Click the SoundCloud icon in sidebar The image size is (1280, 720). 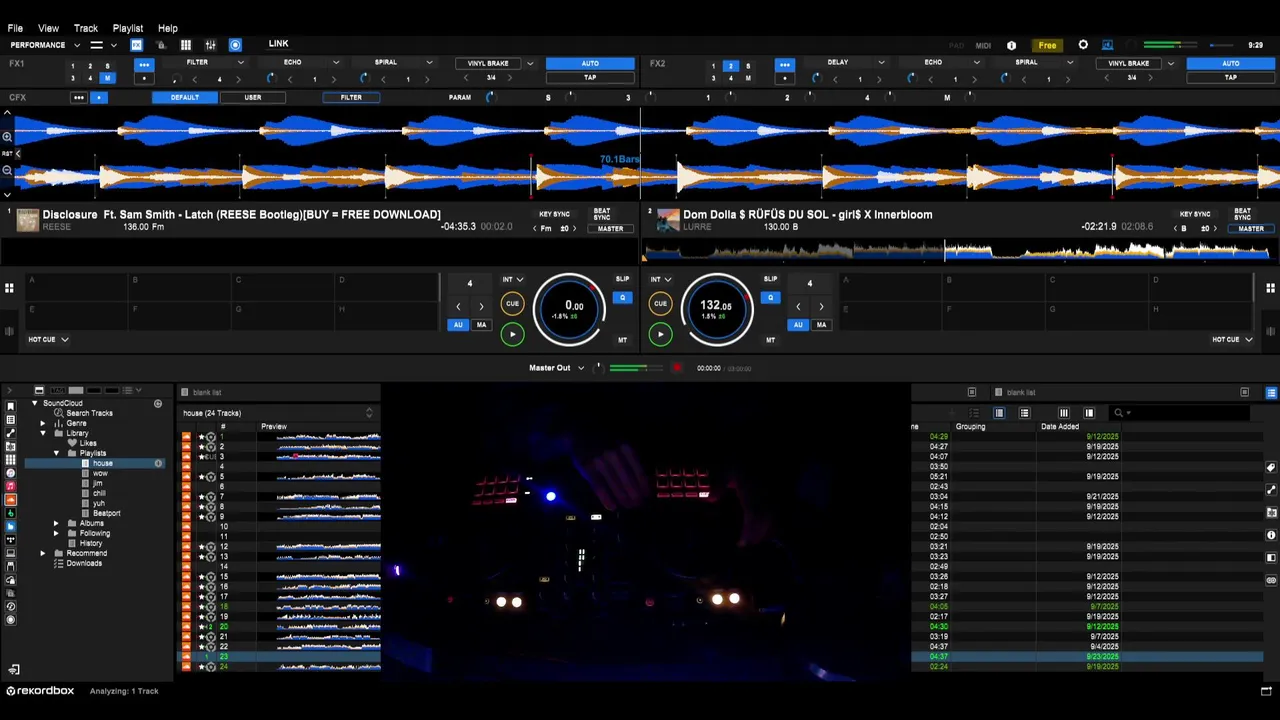tap(11, 499)
